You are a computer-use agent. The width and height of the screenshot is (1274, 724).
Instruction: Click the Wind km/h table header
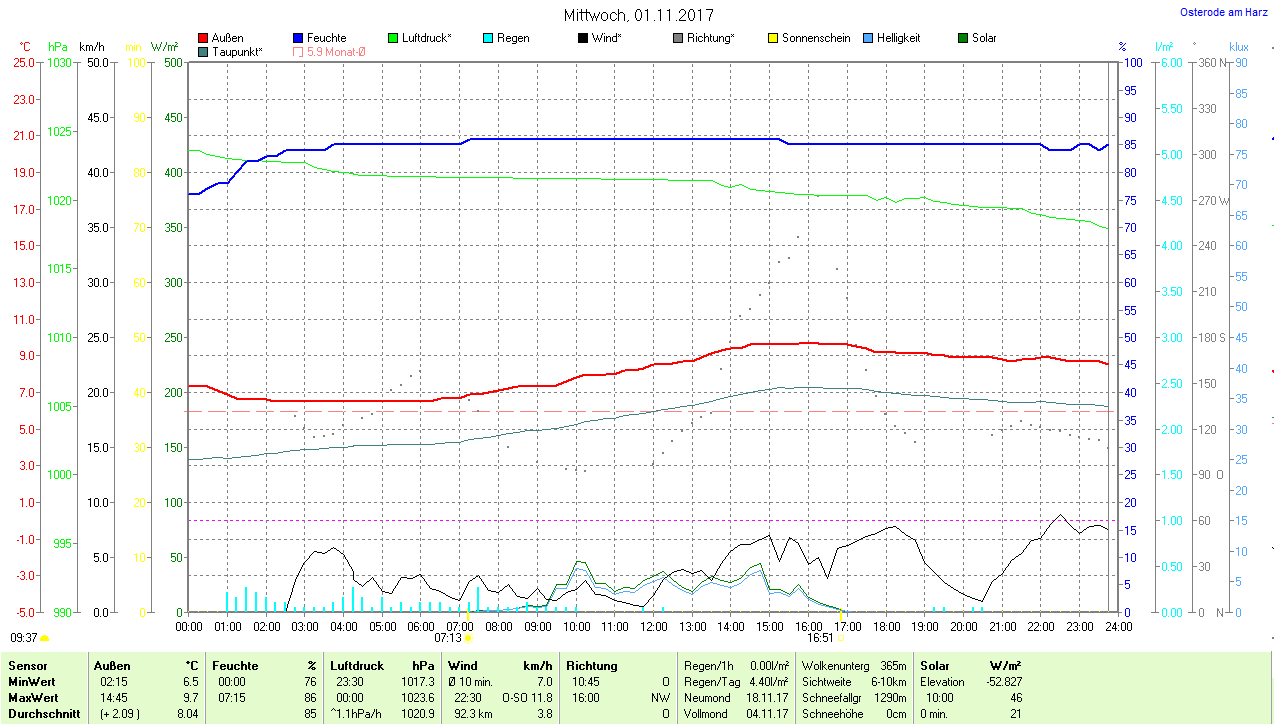499,666
